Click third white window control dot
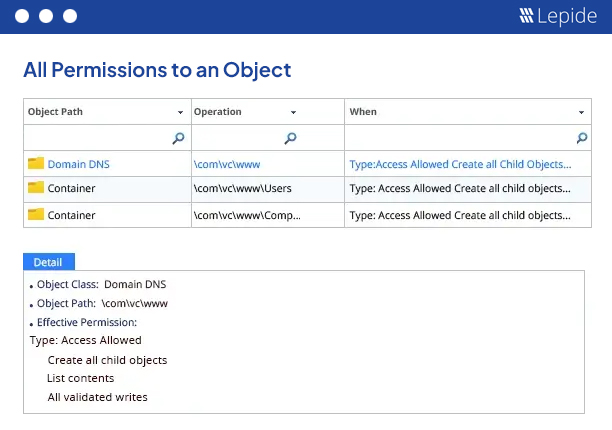Viewport: 612px width, 430px height. point(70,16)
